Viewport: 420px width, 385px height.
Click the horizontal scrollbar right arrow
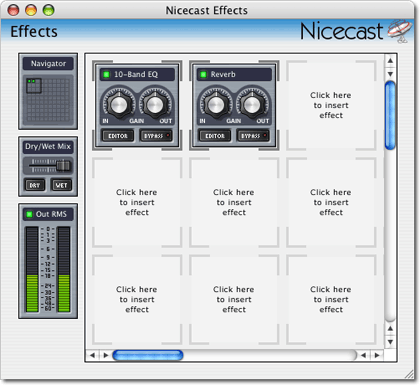pyautogui.click(x=377, y=355)
